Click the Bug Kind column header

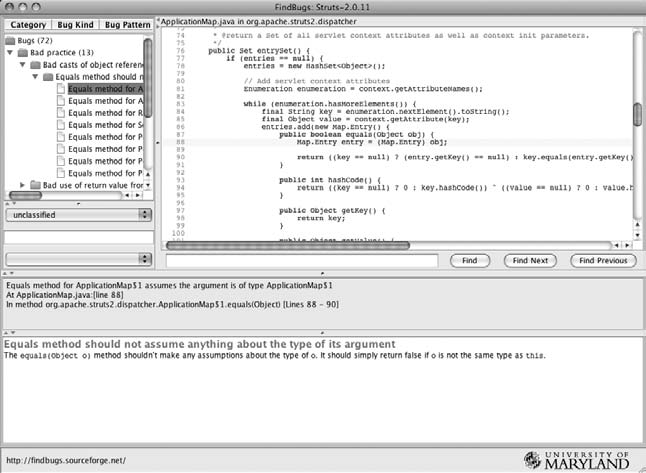(x=77, y=21)
